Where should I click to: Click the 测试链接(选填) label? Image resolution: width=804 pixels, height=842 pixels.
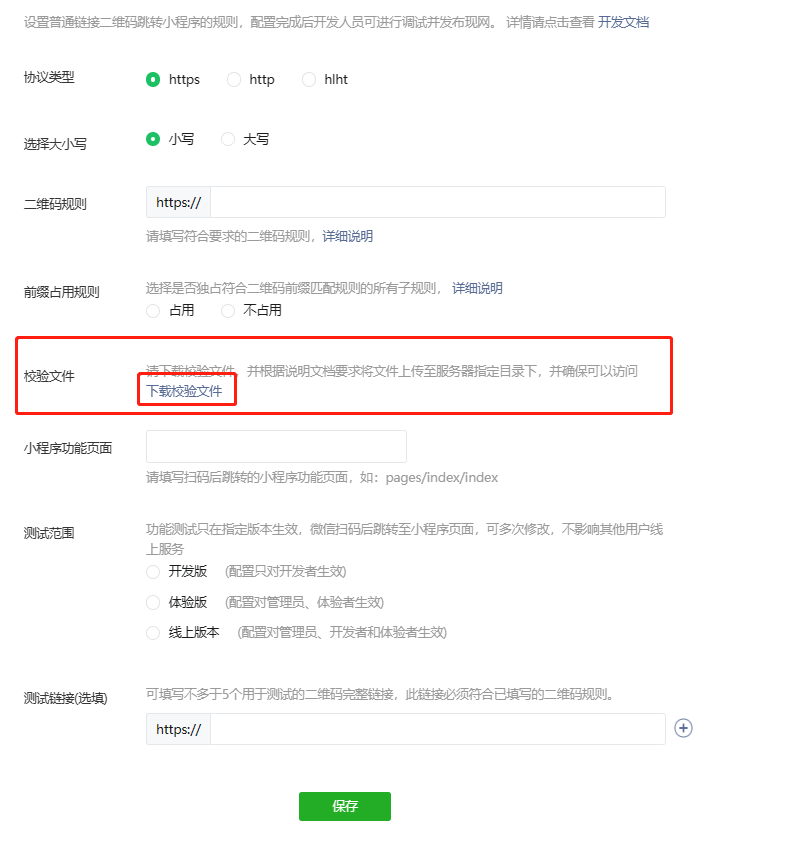[66, 698]
